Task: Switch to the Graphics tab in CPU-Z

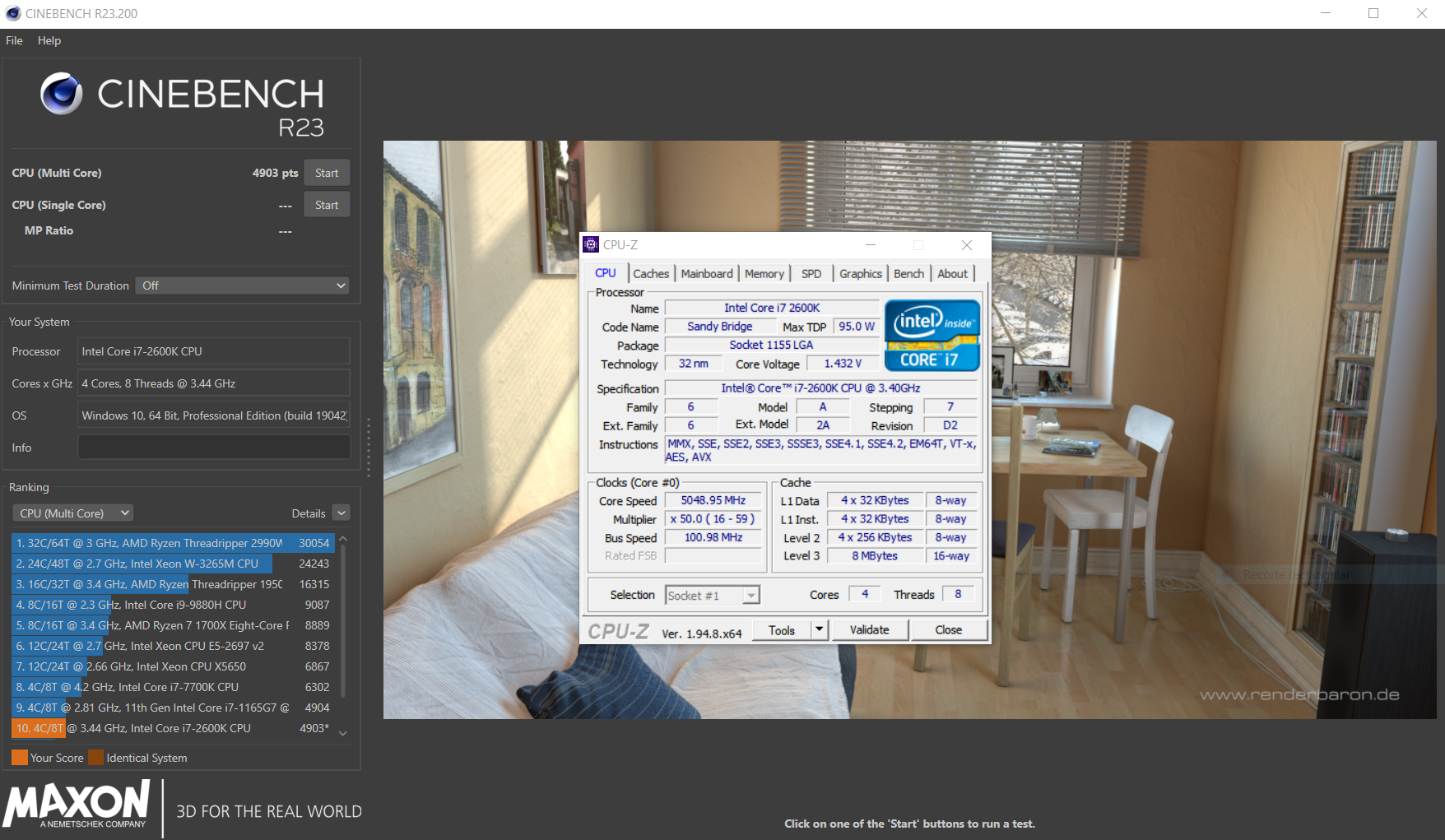Action: [x=861, y=274]
